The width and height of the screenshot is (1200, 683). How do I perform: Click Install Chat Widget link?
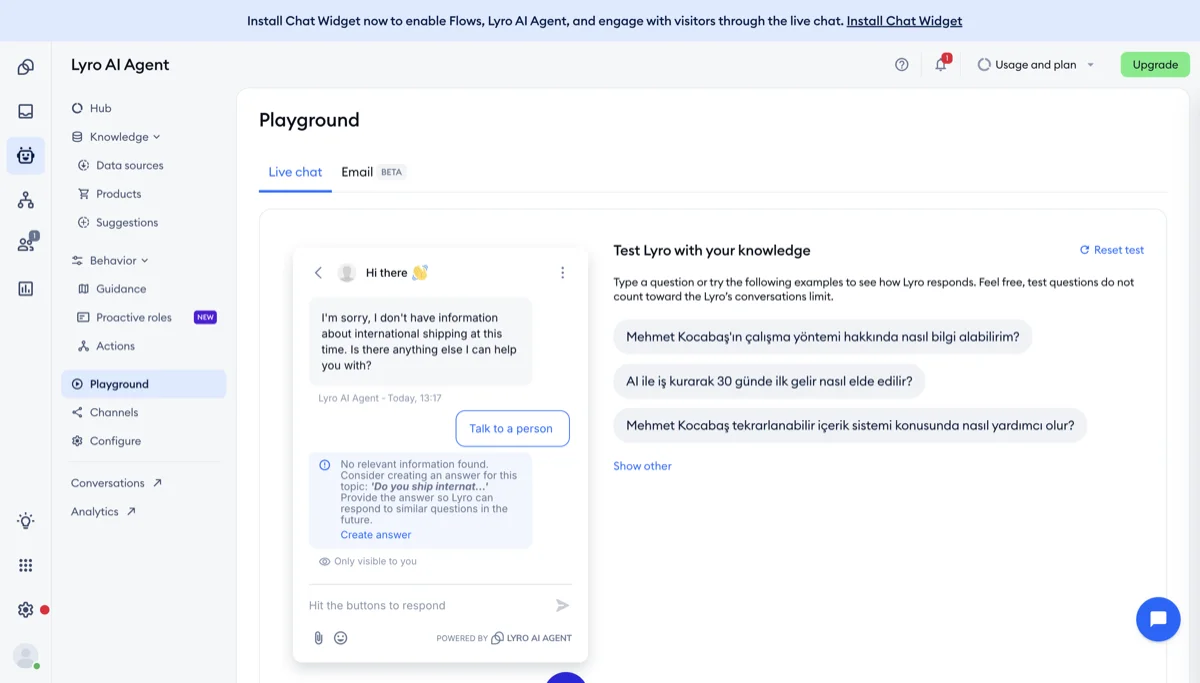(904, 21)
